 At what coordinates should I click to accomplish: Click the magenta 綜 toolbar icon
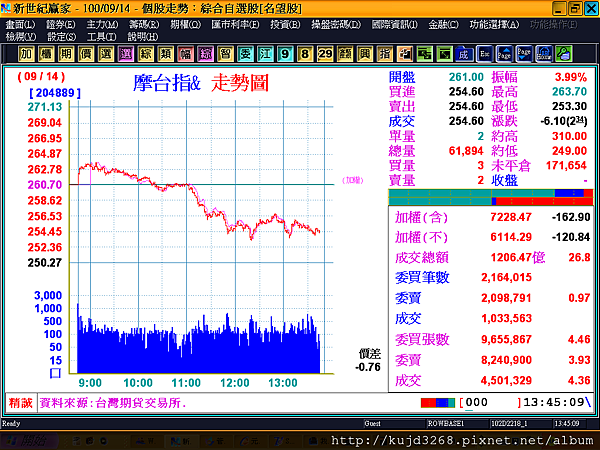pyautogui.click(x=205, y=54)
